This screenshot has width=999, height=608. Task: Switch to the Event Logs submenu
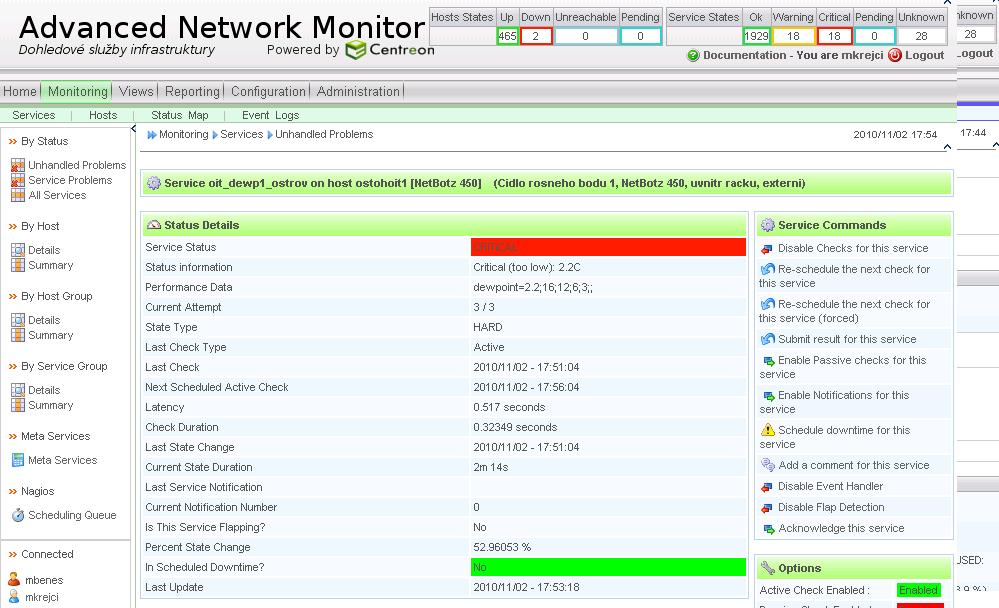pyautogui.click(x=270, y=115)
